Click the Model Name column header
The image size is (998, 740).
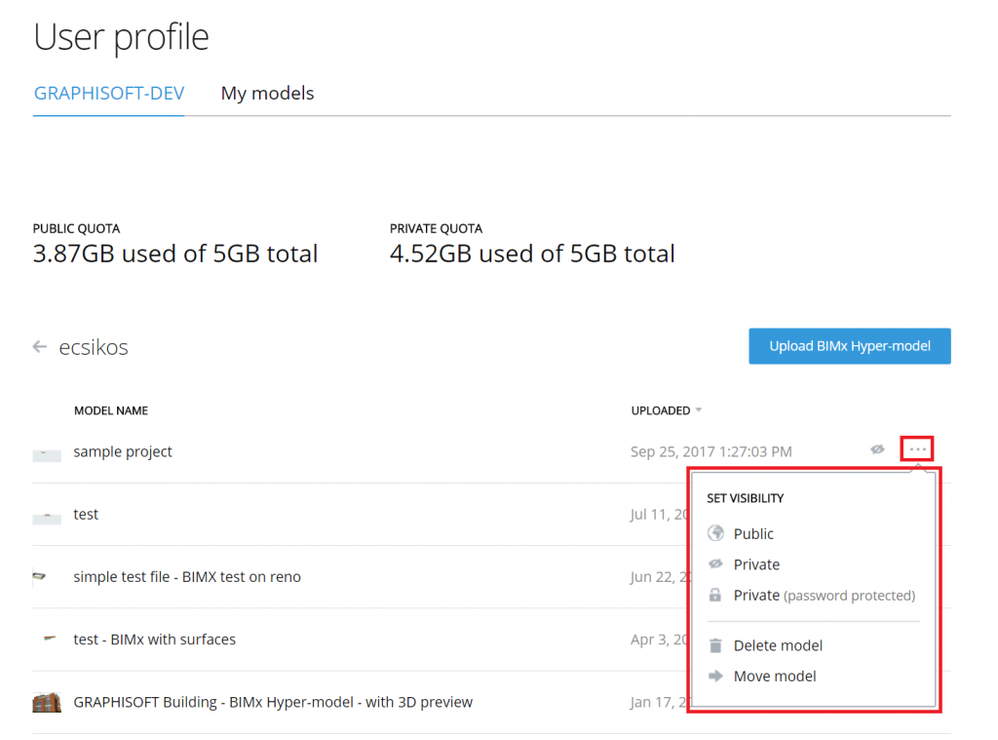[x=111, y=410]
